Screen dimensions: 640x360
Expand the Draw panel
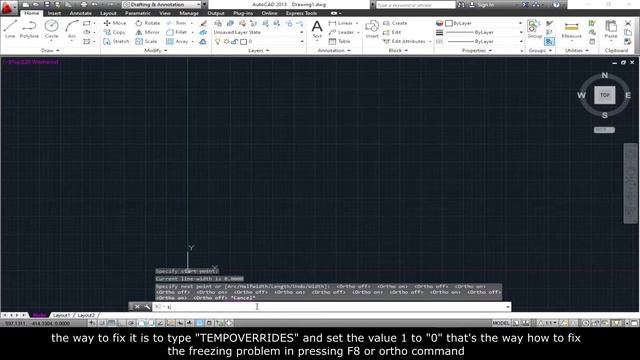pyautogui.click(x=50, y=50)
